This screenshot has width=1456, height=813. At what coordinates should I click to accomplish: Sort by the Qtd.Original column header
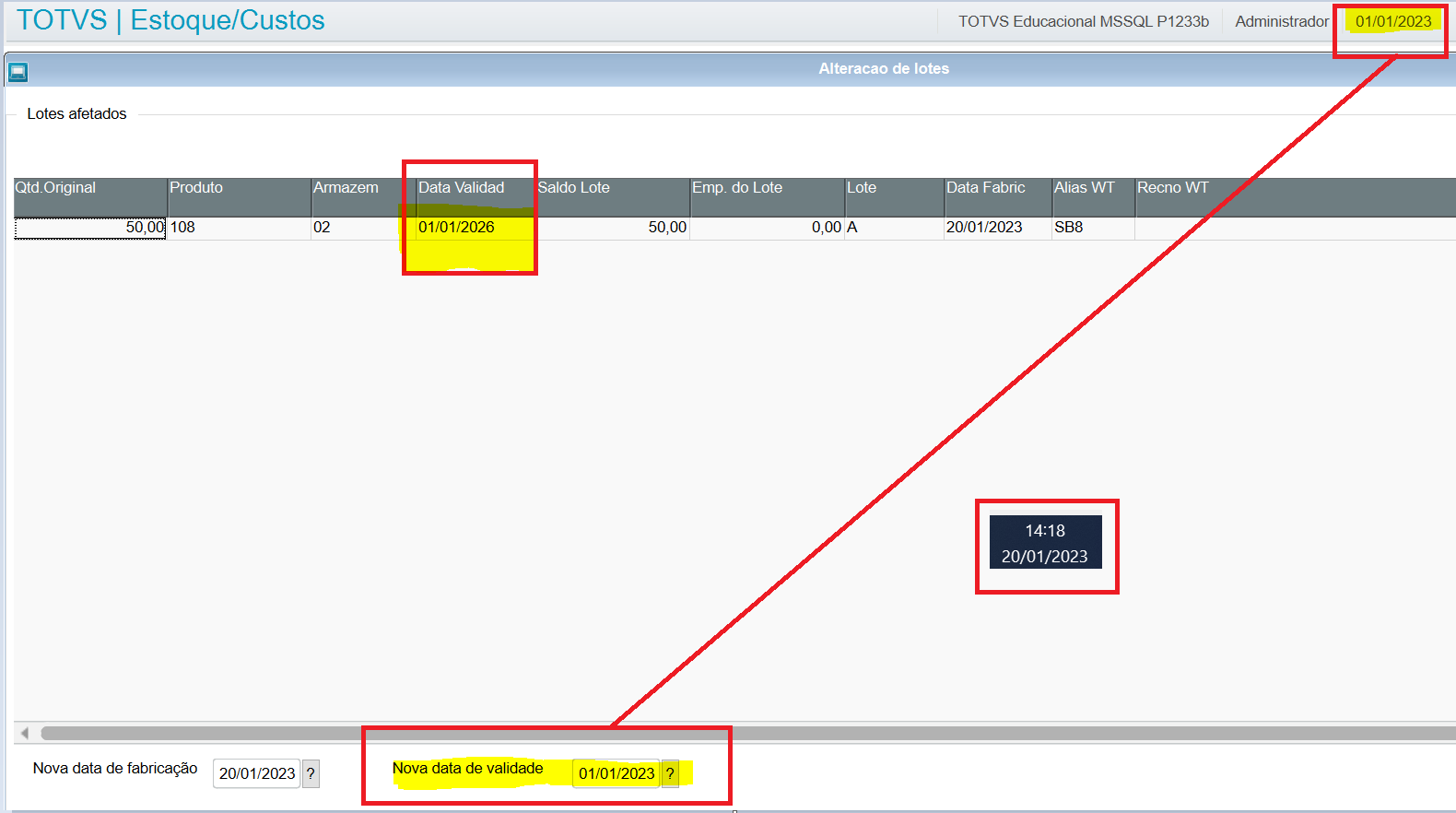pyautogui.click(x=90, y=197)
